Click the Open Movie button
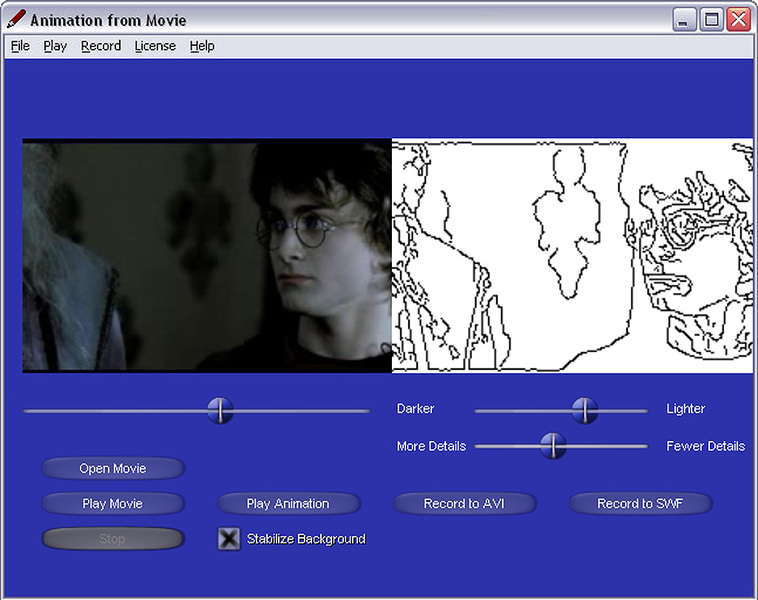 click(113, 468)
